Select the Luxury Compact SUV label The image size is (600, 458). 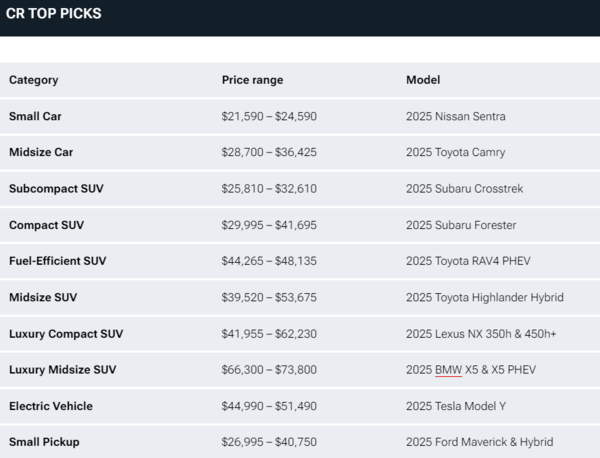tap(66, 333)
